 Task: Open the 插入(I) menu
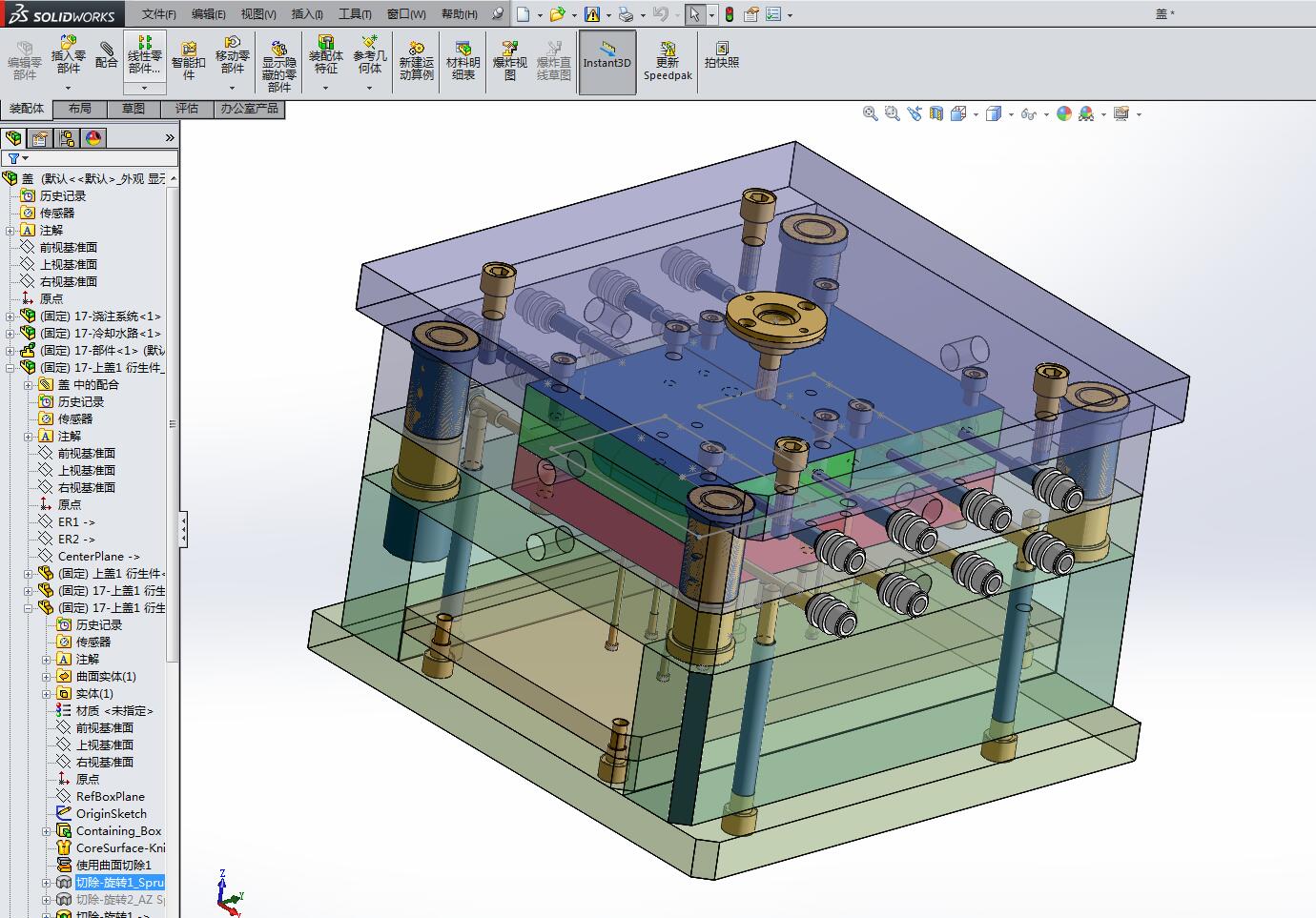point(307,14)
